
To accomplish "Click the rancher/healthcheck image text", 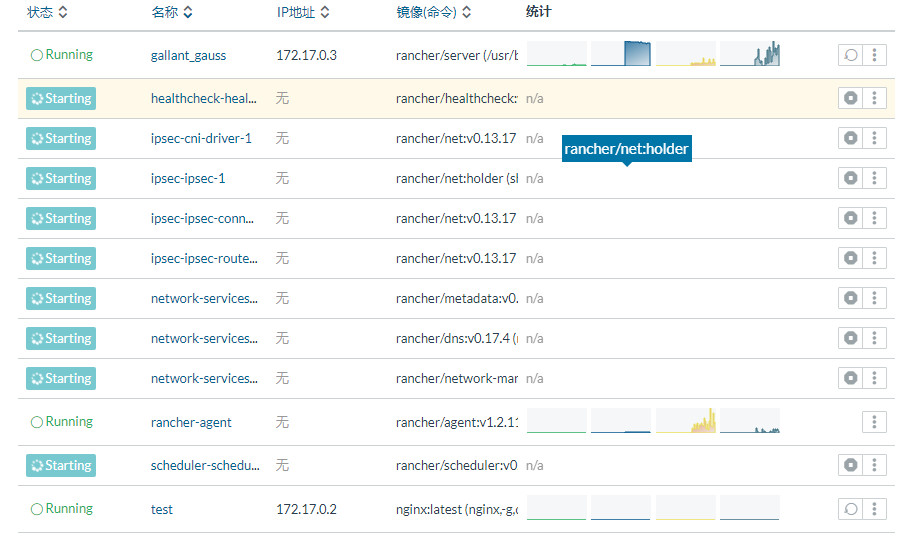I will click(x=457, y=99).
